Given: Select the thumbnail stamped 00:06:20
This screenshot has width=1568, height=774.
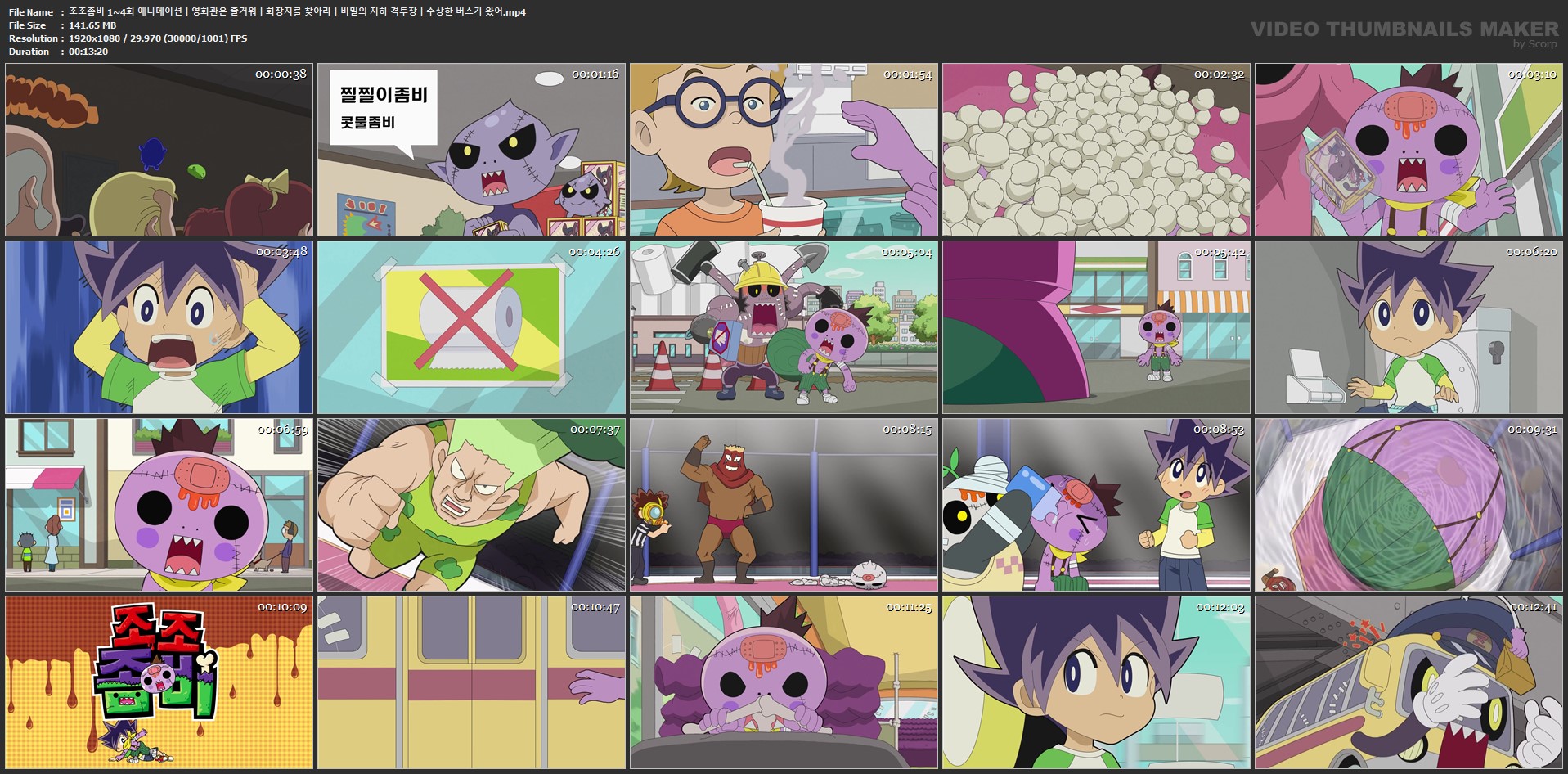Looking at the screenshot, I should (x=1409, y=327).
